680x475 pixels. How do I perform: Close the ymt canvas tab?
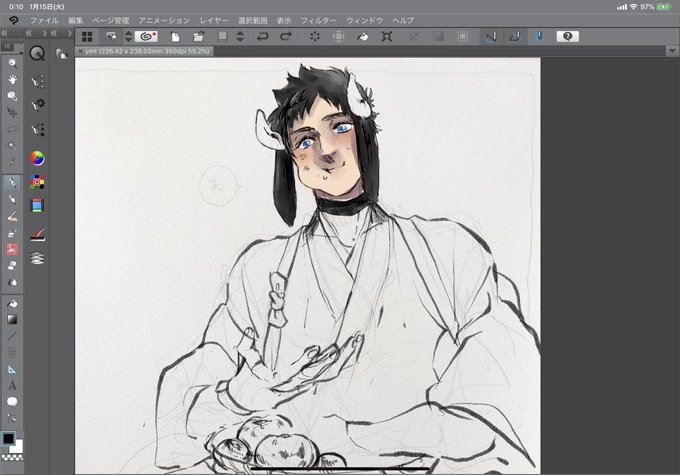click(81, 52)
